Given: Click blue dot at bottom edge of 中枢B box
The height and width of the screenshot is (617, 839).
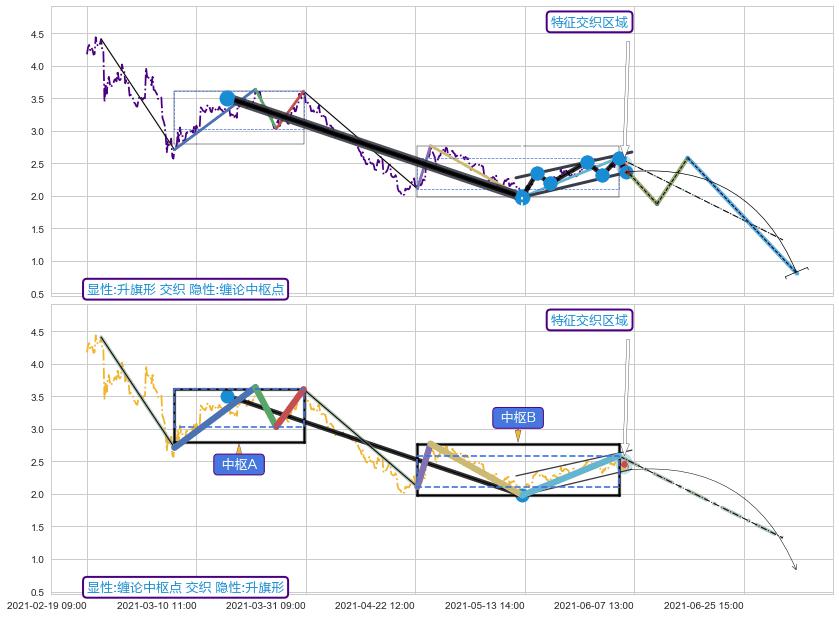Looking at the screenshot, I should pos(522,495).
